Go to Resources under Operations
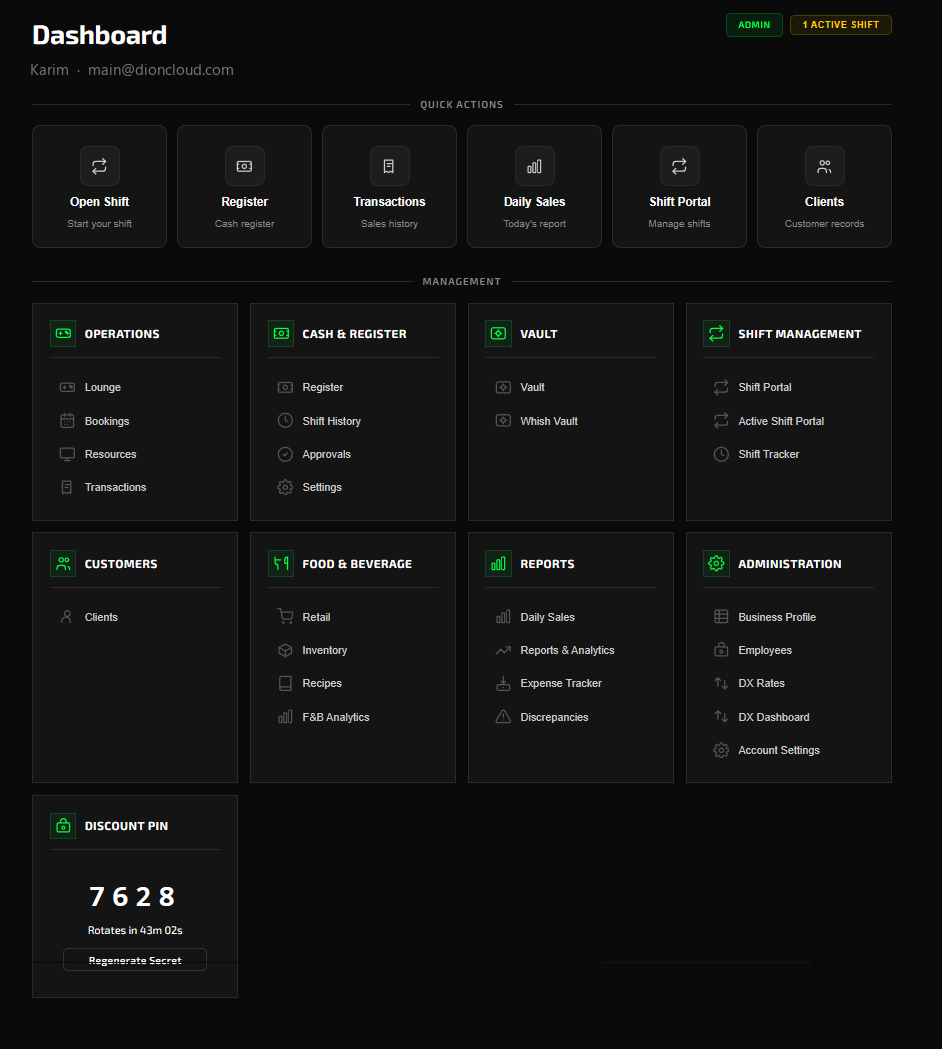The height and width of the screenshot is (1049, 942). [110, 454]
